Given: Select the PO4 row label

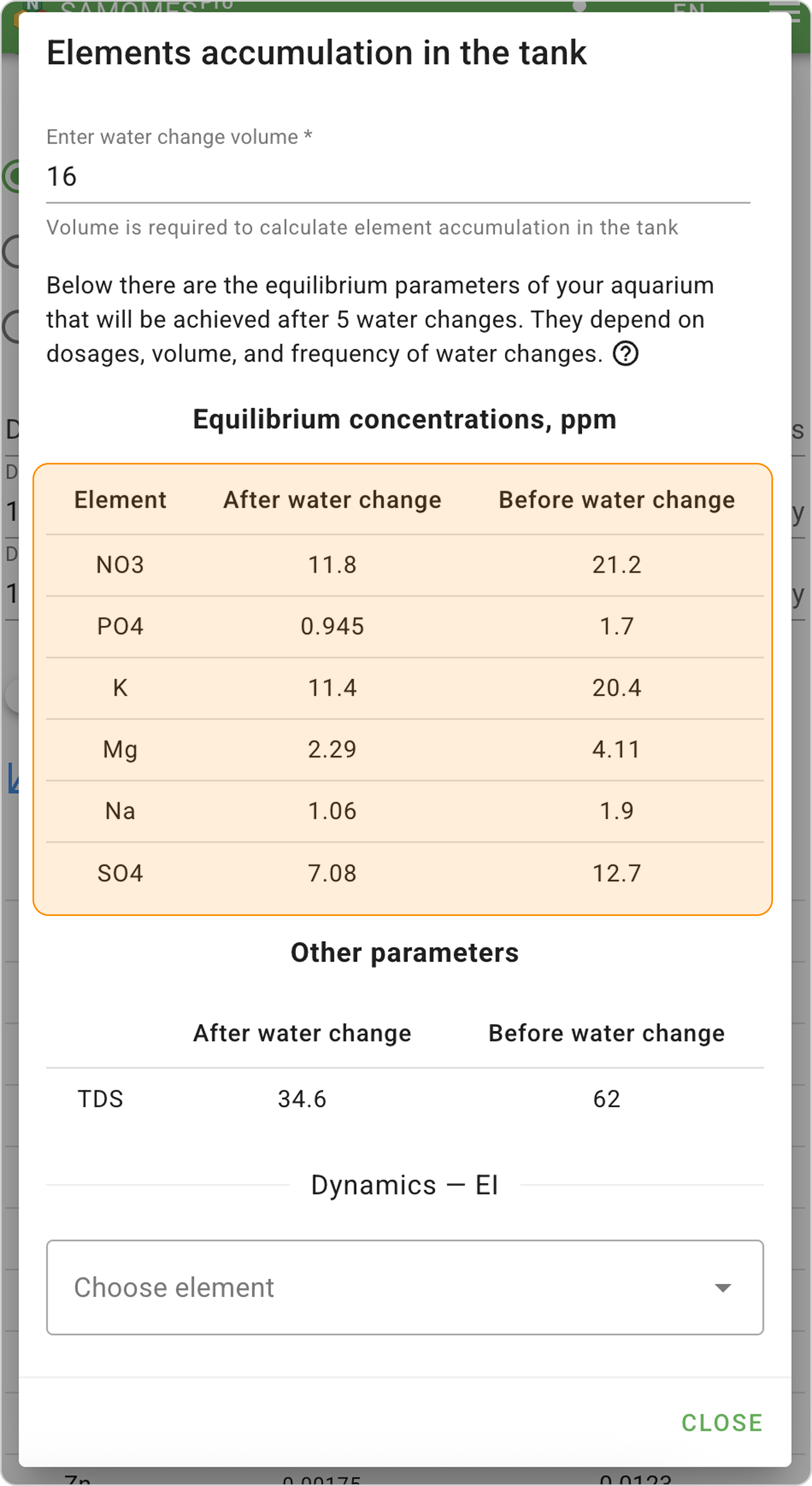Looking at the screenshot, I should tap(120, 626).
